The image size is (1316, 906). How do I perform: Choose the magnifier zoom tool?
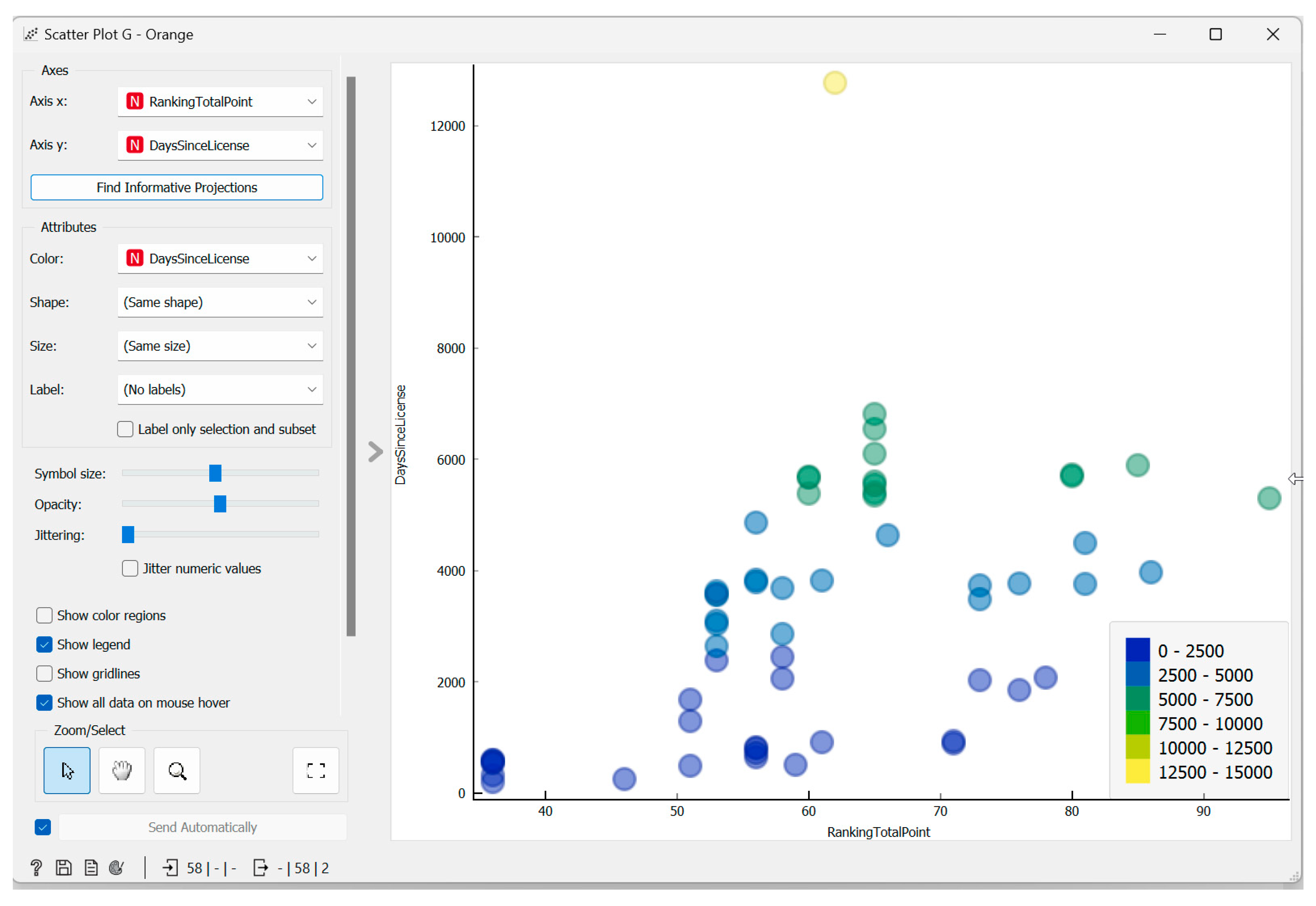(177, 770)
